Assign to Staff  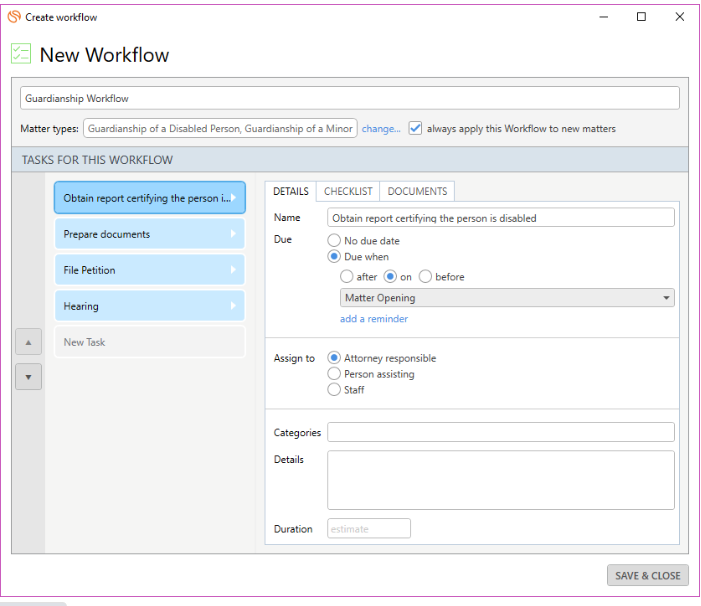click(x=334, y=390)
